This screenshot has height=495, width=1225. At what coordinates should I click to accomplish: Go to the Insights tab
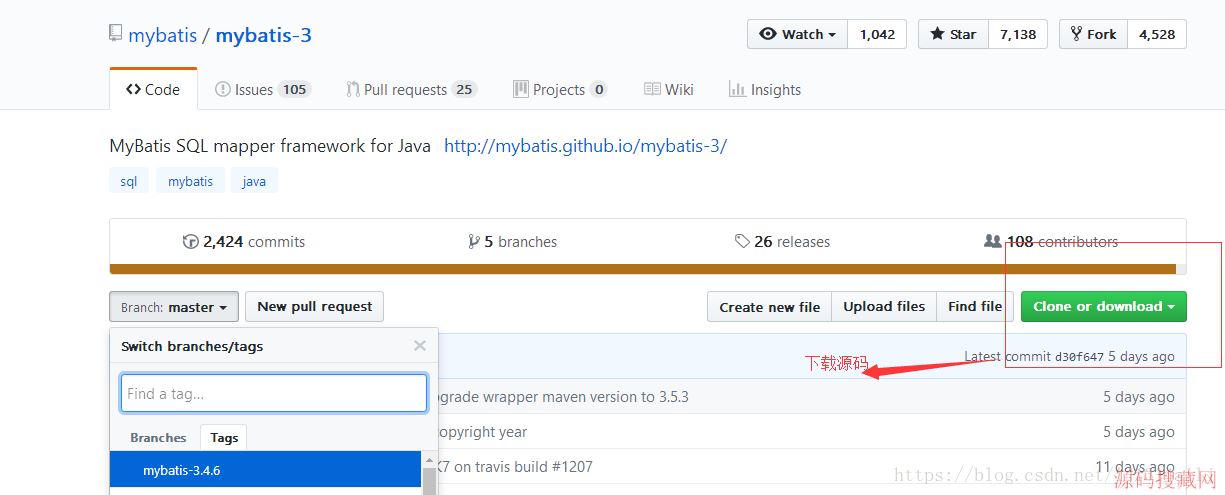(x=765, y=90)
